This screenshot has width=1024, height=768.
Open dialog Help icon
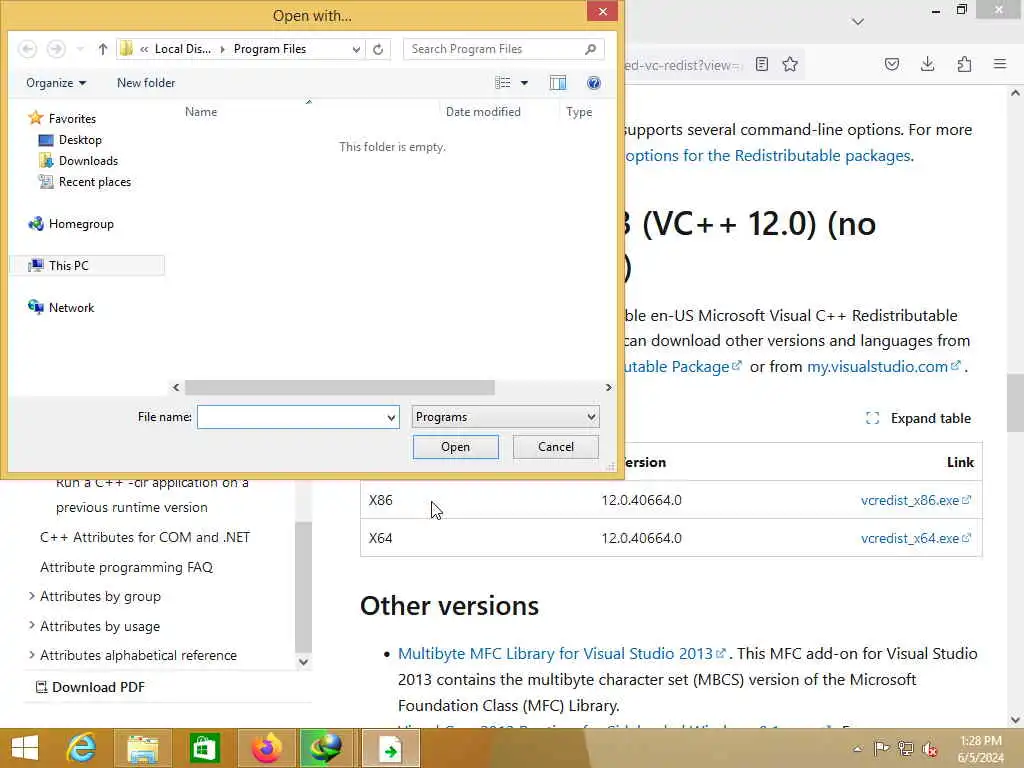point(594,83)
